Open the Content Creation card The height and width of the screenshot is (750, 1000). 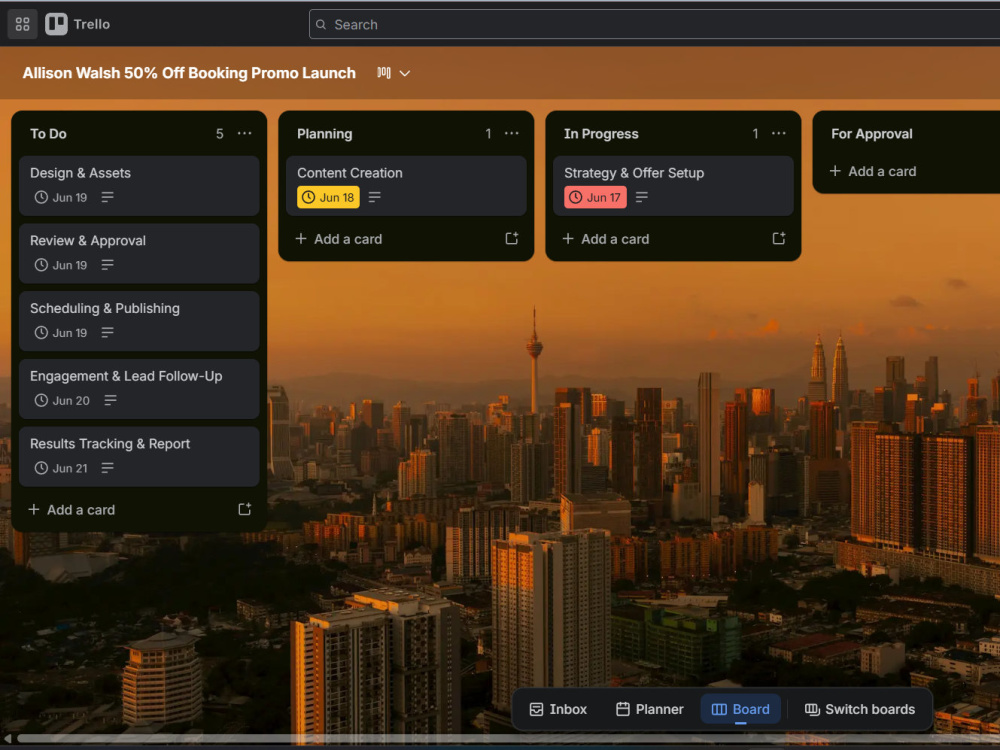click(x=406, y=186)
